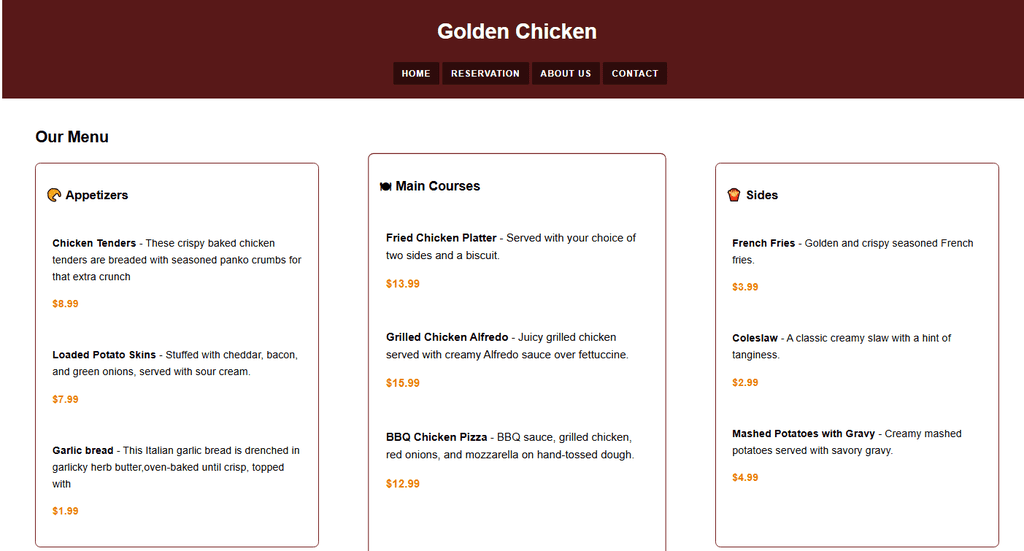Click the Sides fries icon
This screenshot has height=551, width=1024.
[x=734, y=195]
